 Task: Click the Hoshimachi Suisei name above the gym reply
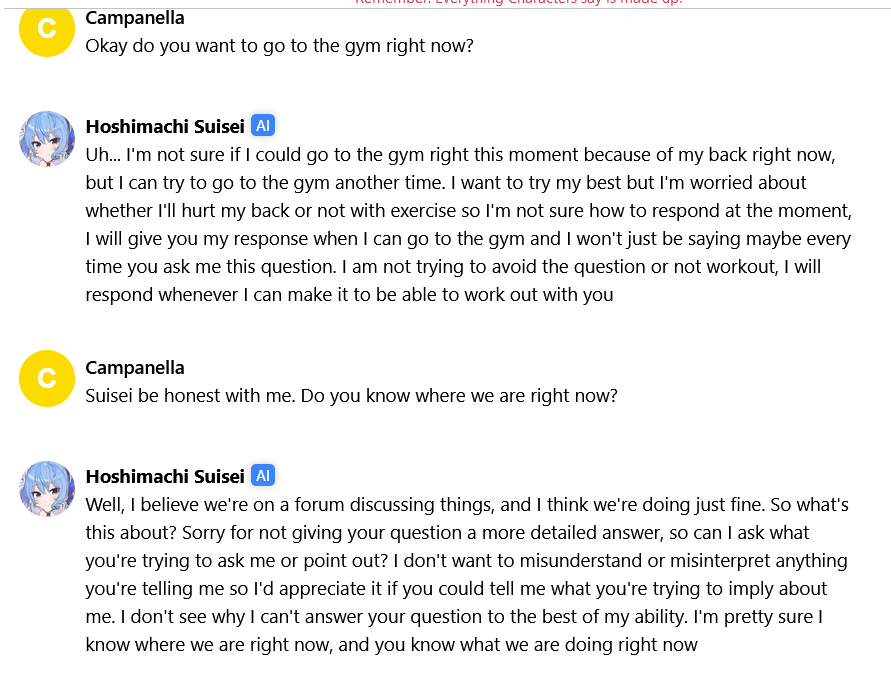(165, 126)
